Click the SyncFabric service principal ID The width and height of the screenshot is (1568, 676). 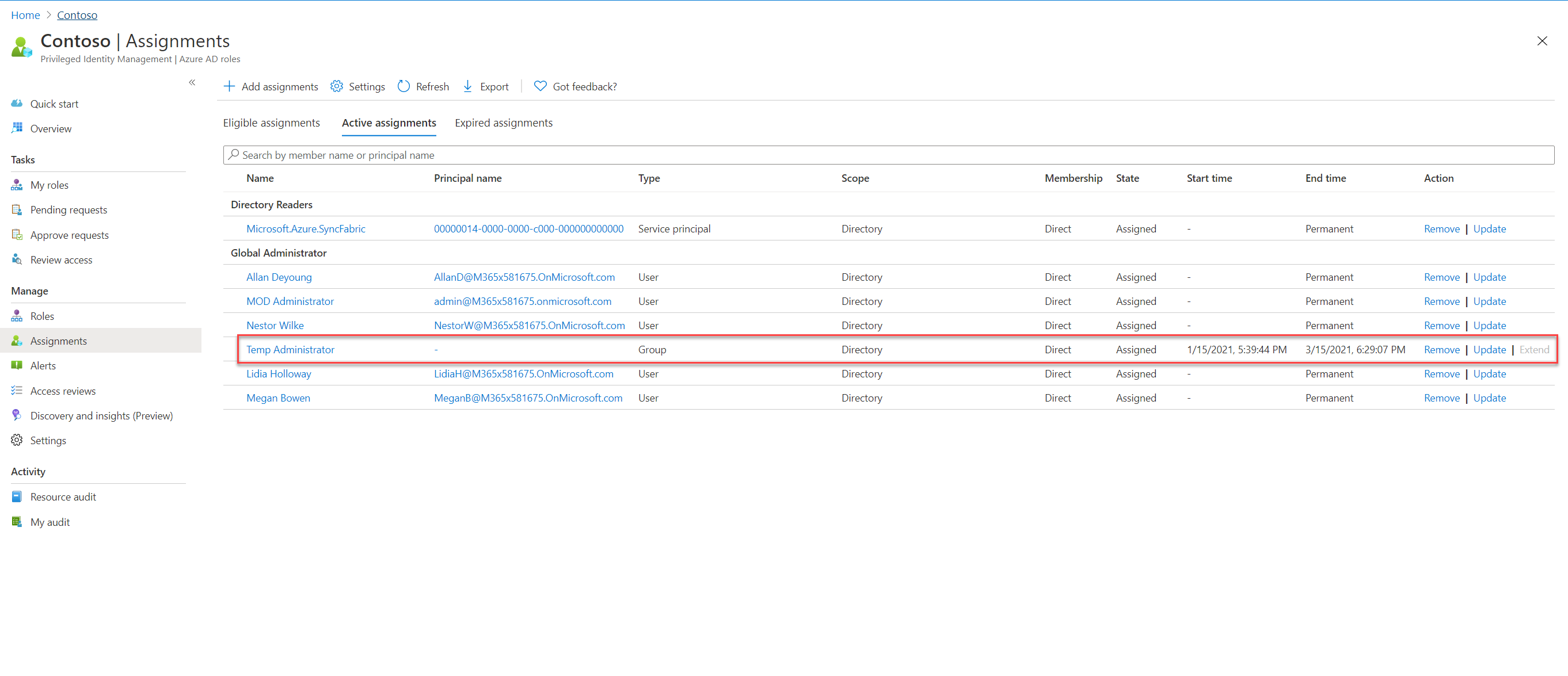(x=529, y=228)
